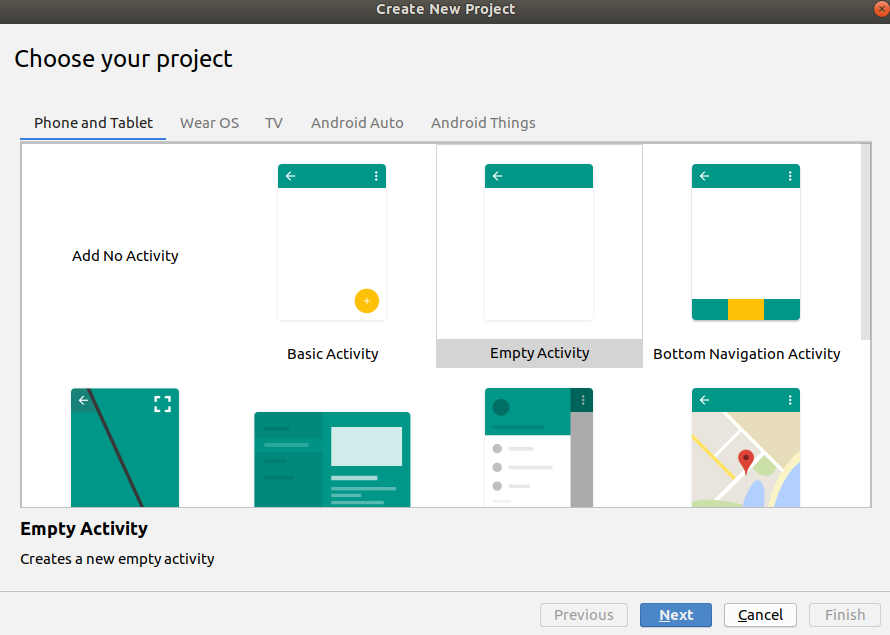Cancel the project creation
Screen dimensions: 890x635
[x=759, y=615]
